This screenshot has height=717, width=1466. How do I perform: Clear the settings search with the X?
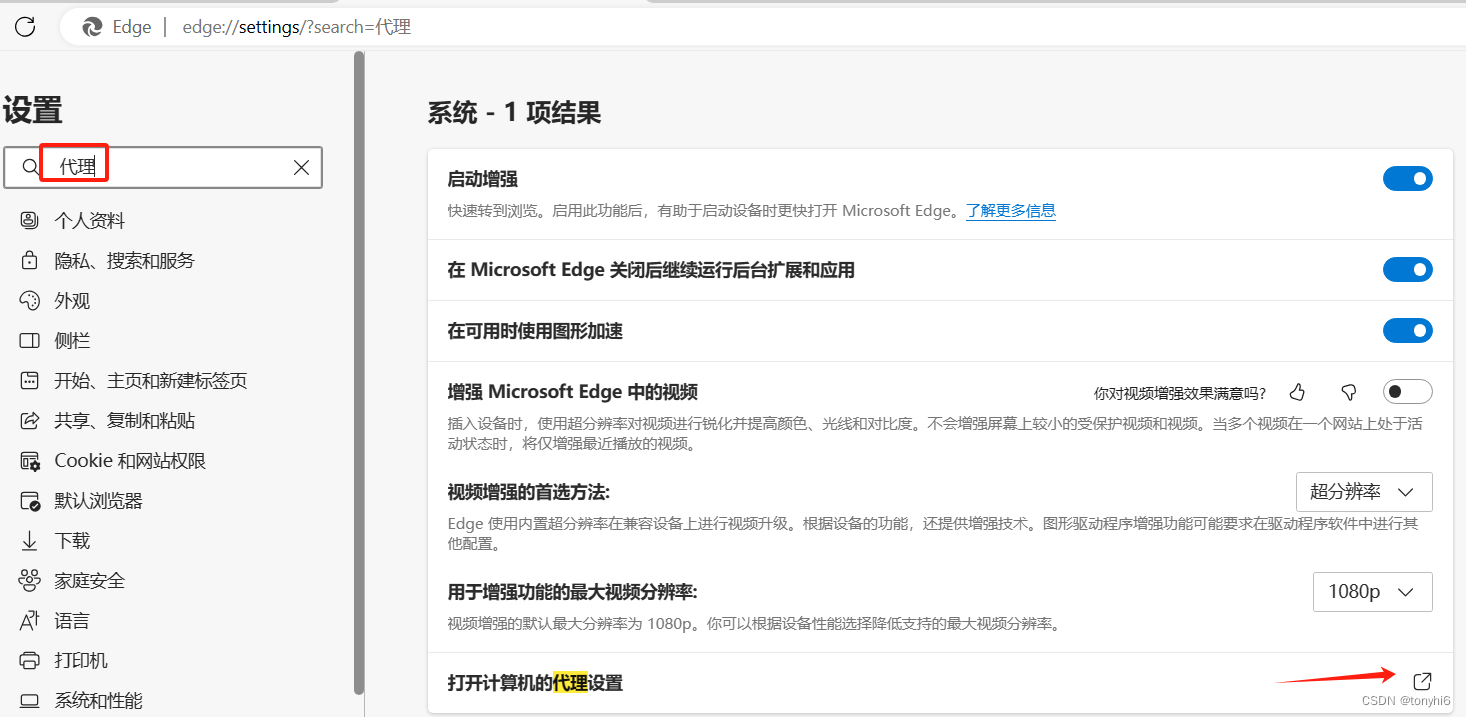tap(301, 167)
